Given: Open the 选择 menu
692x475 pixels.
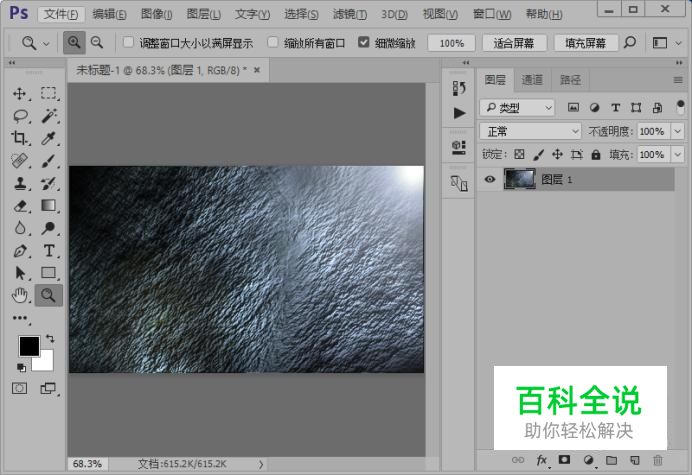Looking at the screenshot, I should [301, 14].
